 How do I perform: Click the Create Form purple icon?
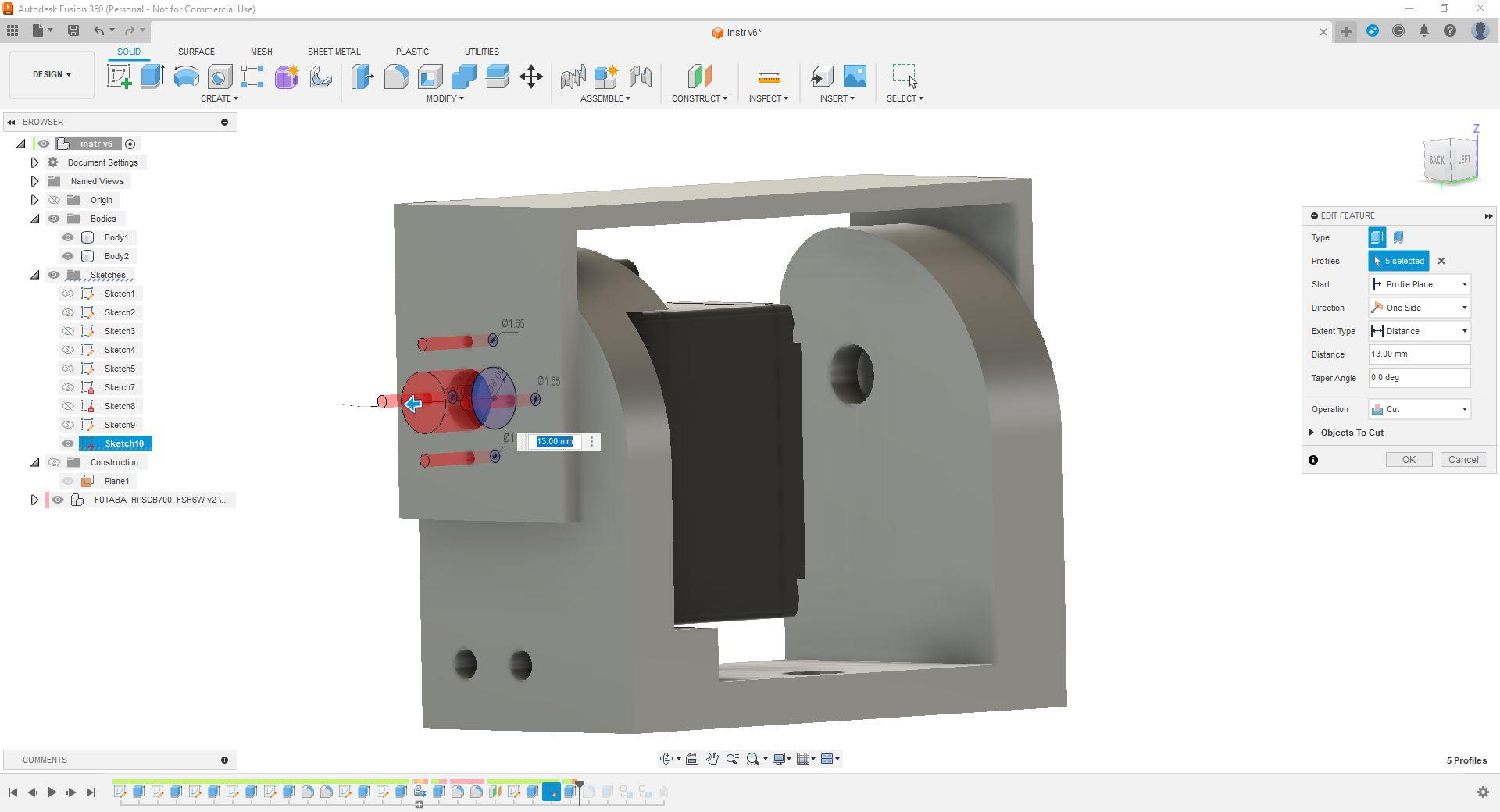click(287, 77)
